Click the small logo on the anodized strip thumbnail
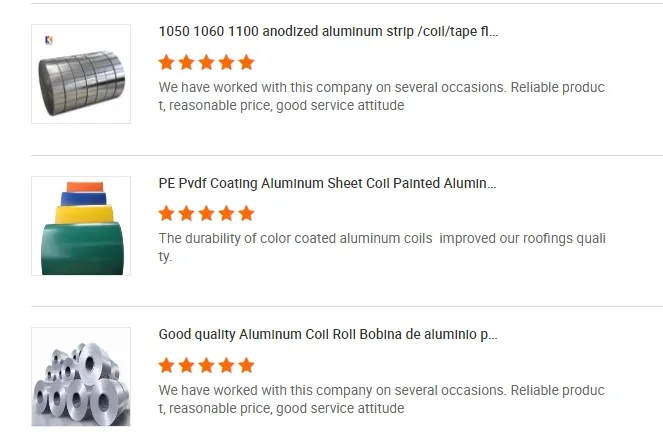Screen dimensions: 663x447 [x=49, y=40]
